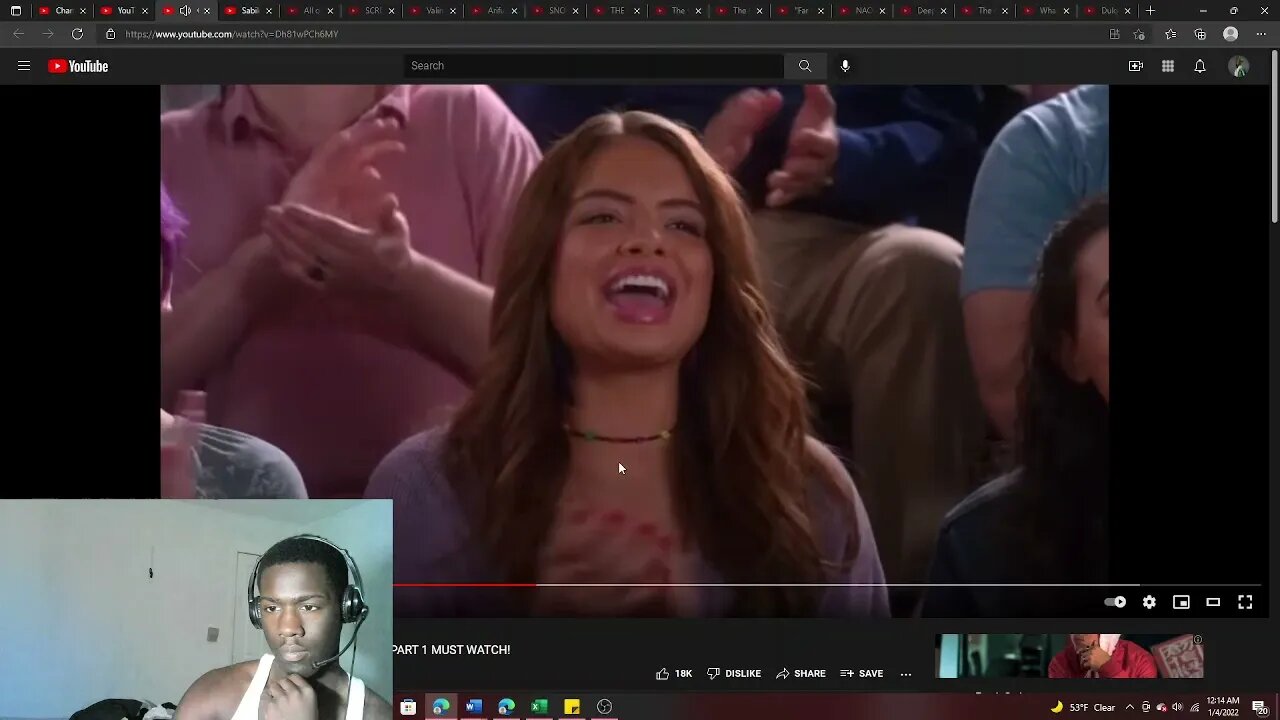This screenshot has width=1280, height=720.
Task: Open player settings gear
Action: [1149, 602]
